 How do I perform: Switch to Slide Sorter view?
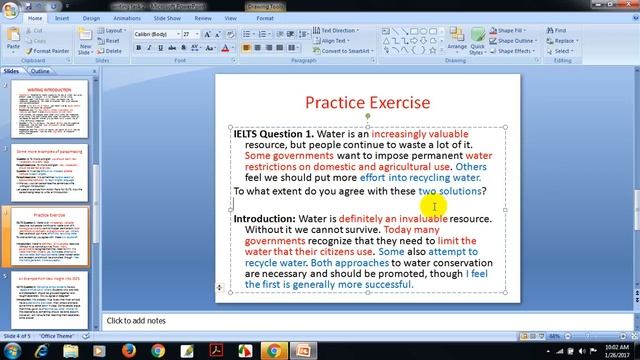pos(533,336)
